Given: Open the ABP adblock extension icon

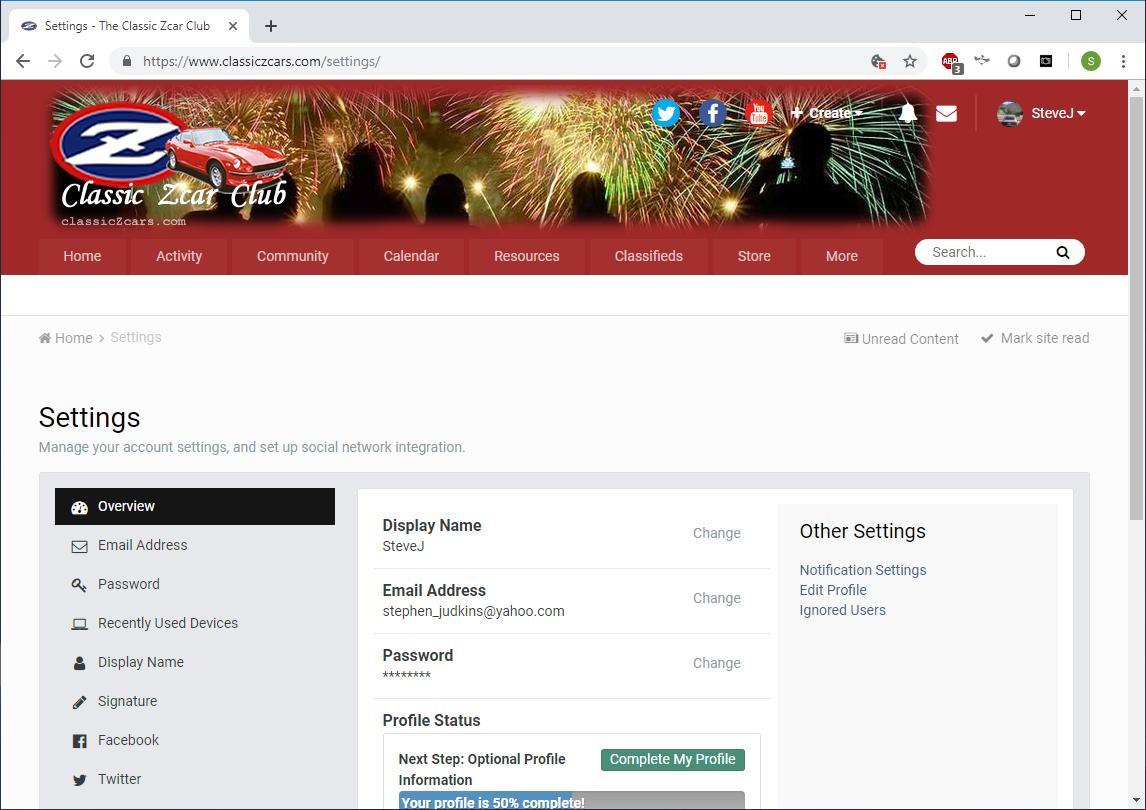Looking at the screenshot, I should tap(951, 62).
